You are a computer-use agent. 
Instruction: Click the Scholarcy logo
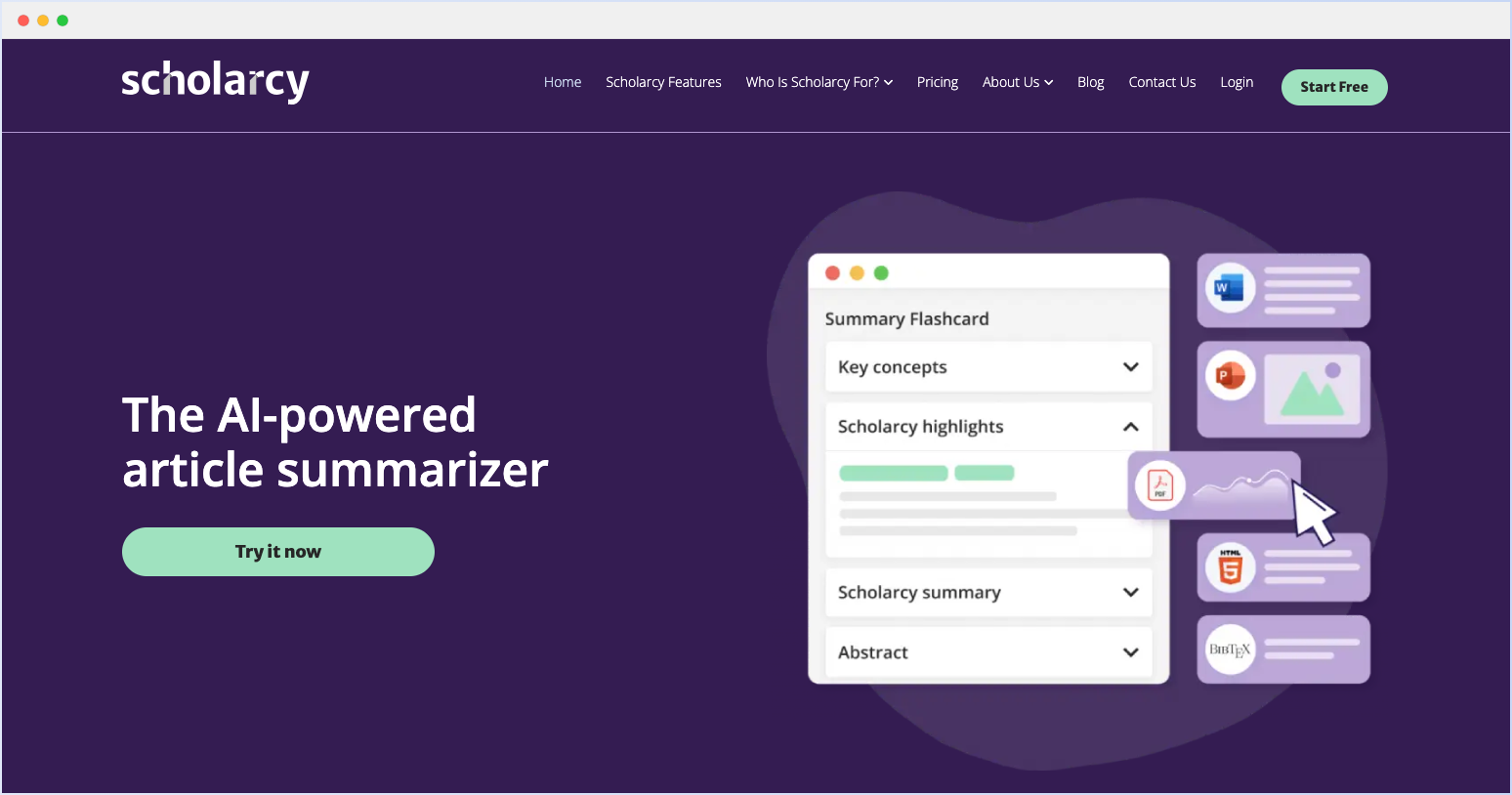point(215,82)
